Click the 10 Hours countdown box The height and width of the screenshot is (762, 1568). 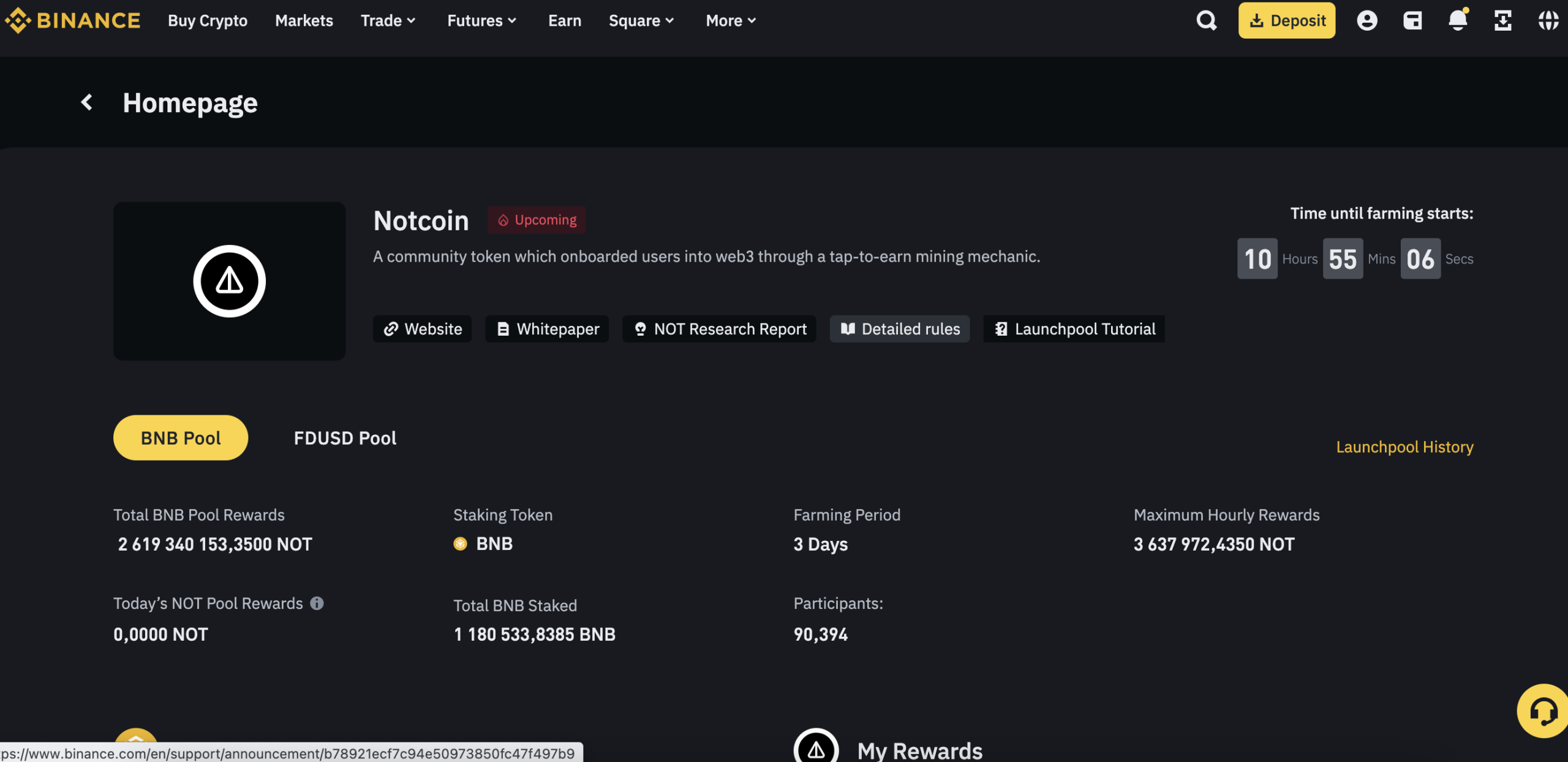[x=1257, y=258]
